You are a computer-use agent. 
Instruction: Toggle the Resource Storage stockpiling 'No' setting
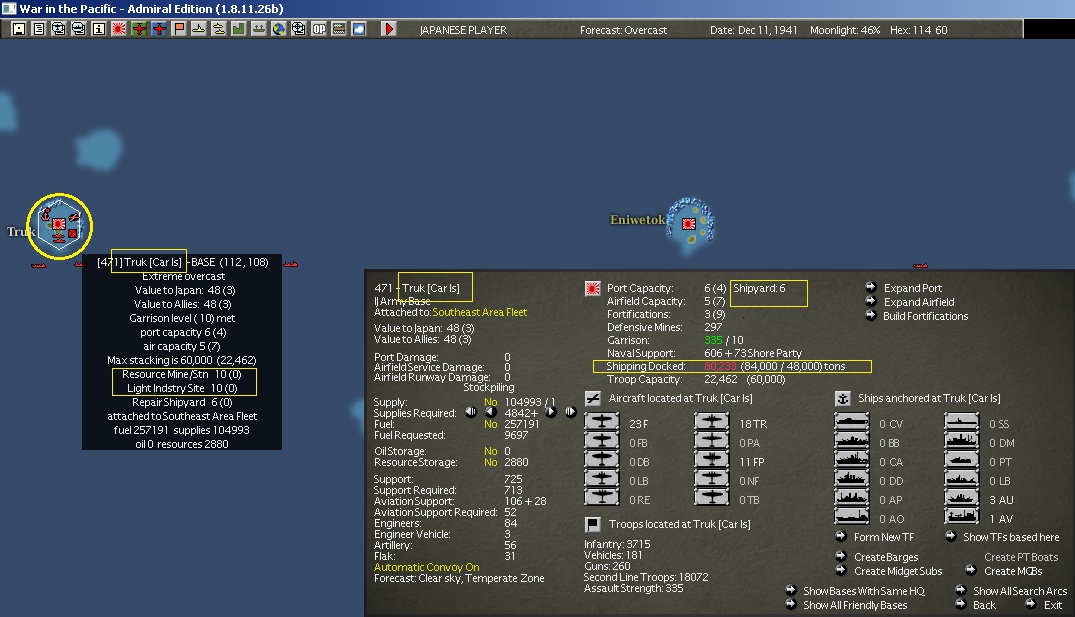pos(490,462)
